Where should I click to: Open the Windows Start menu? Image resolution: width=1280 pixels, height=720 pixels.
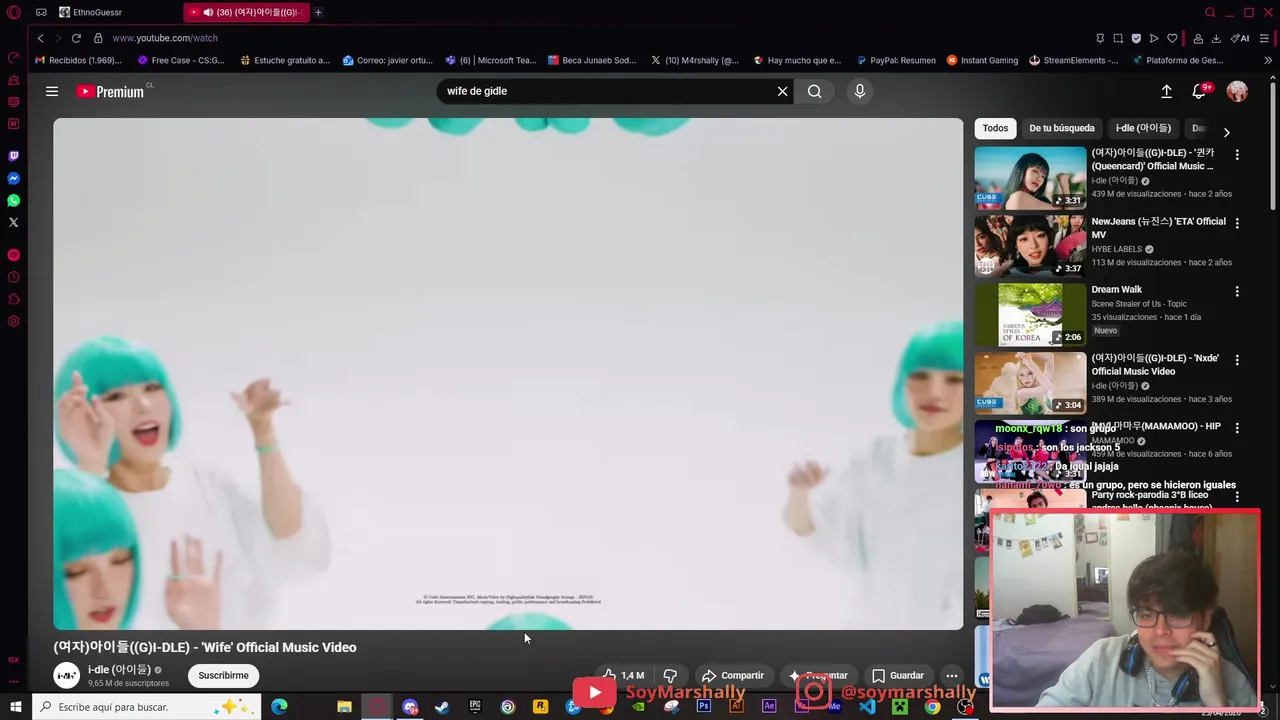[15, 707]
